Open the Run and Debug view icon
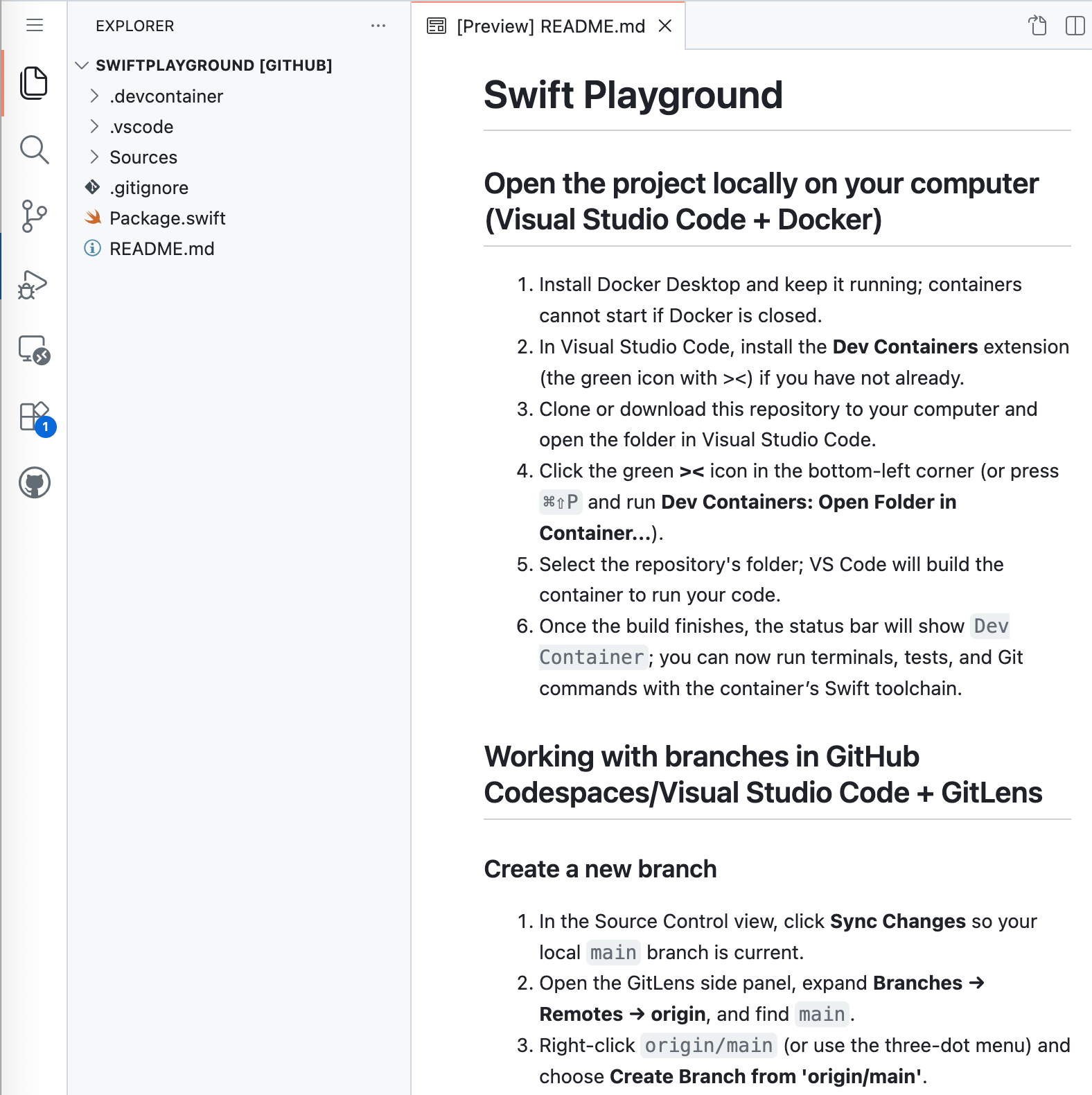The image size is (1092, 1095). (x=34, y=284)
